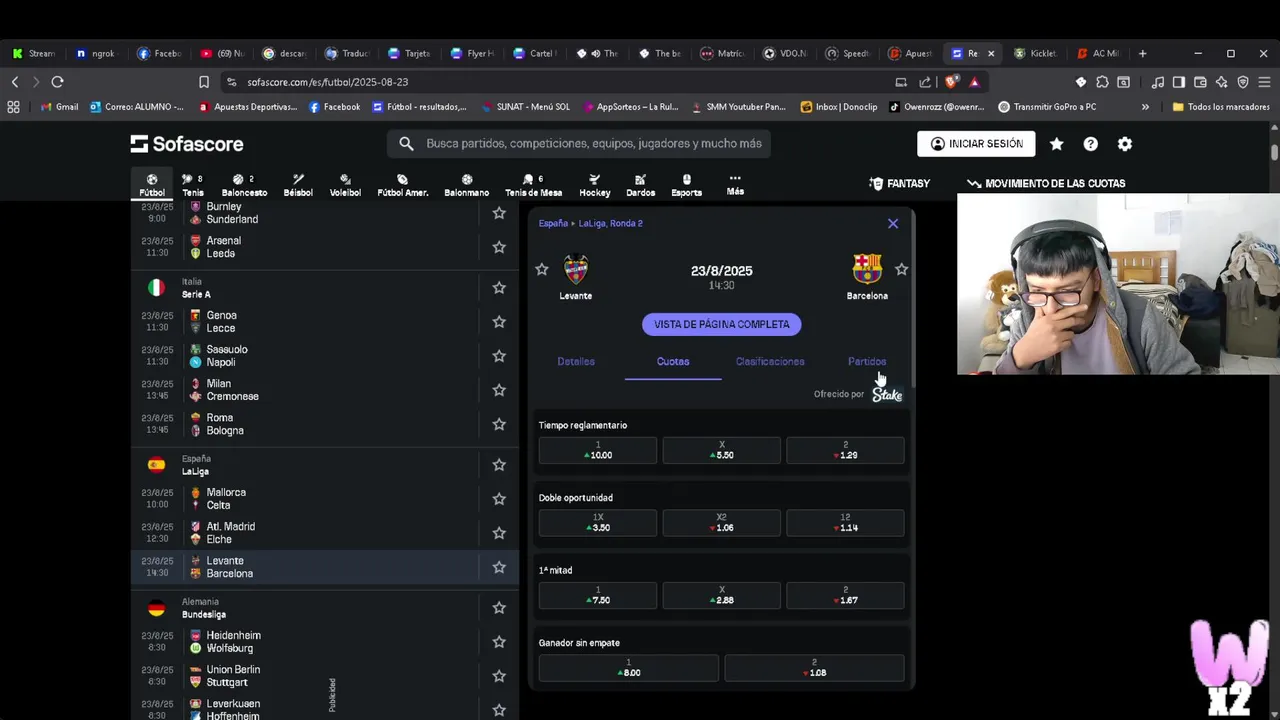Reload the browser page
Viewport: 1280px width, 720px height.
pyautogui.click(x=57, y=82)
